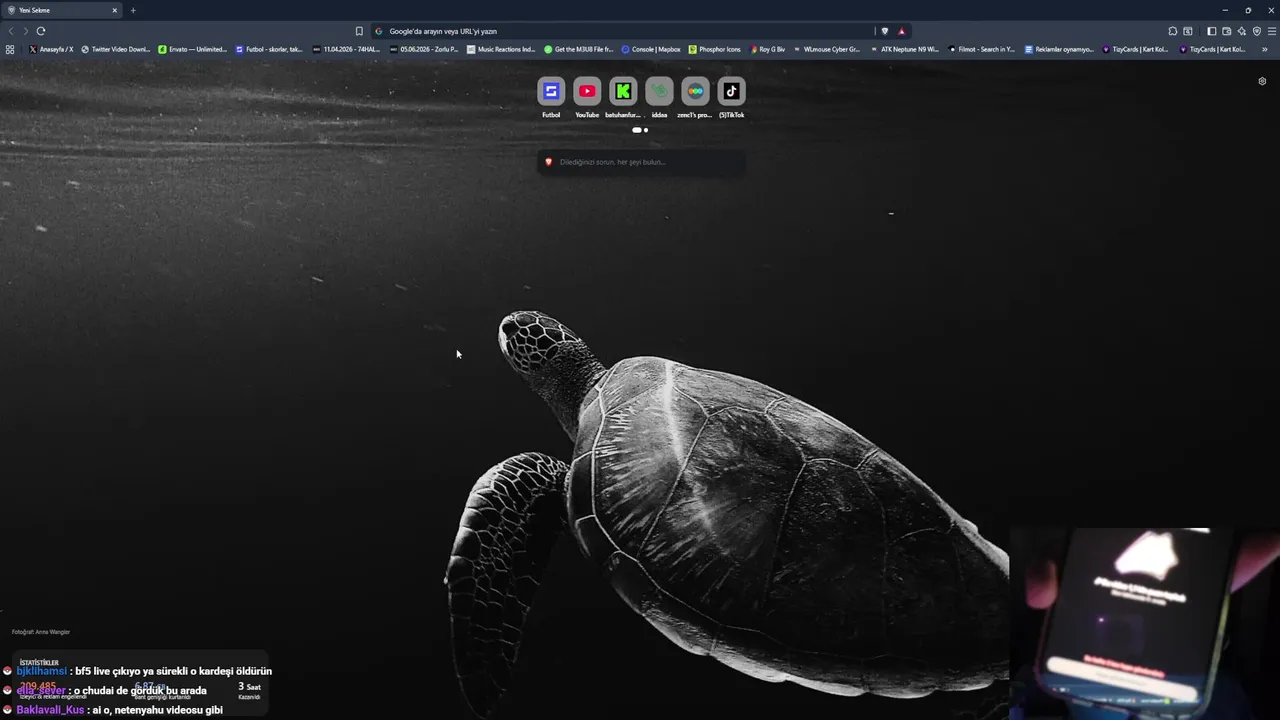Open the Brave Wallet icon

1227,31
